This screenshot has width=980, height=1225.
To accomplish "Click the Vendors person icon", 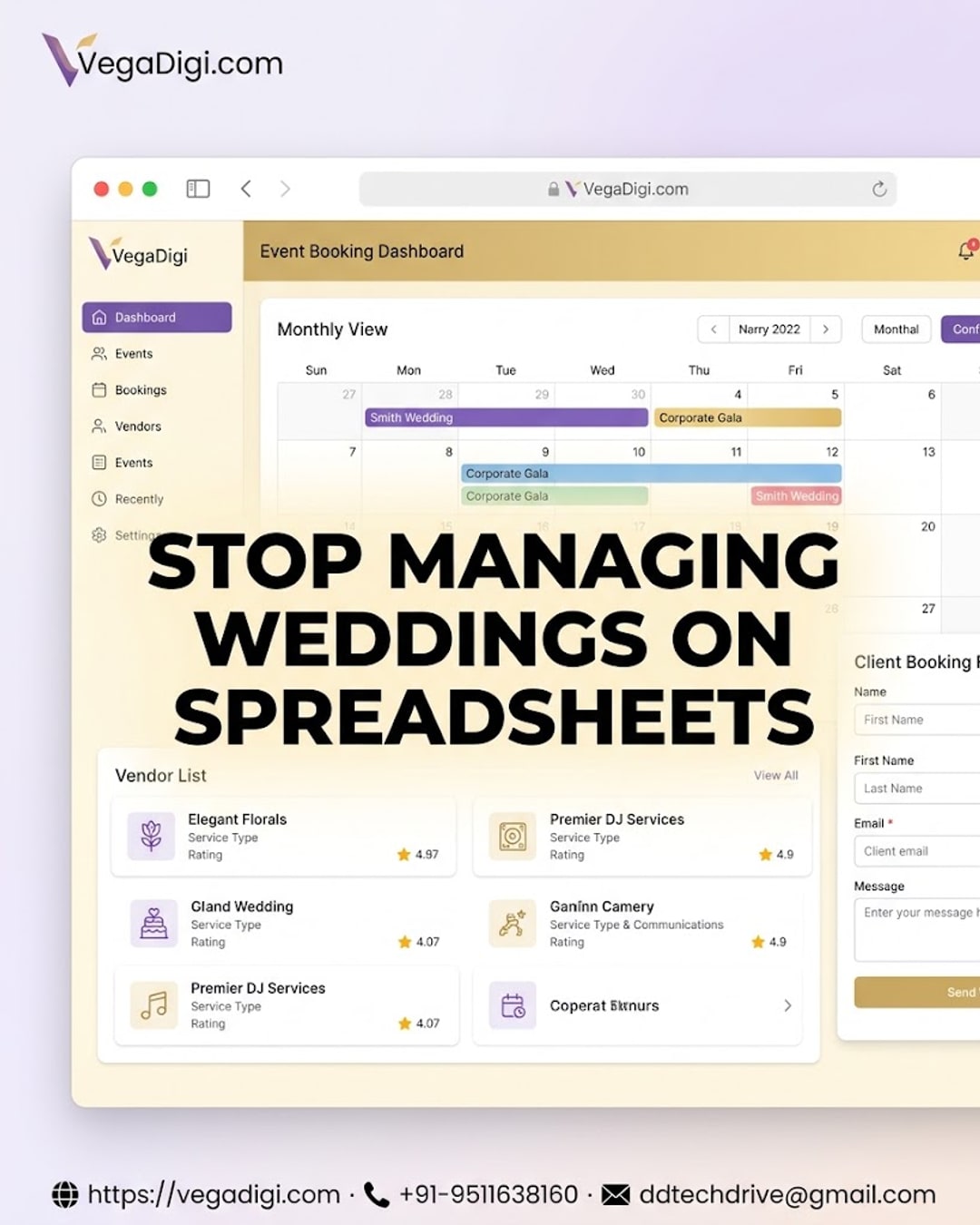I will click(99, 426).
